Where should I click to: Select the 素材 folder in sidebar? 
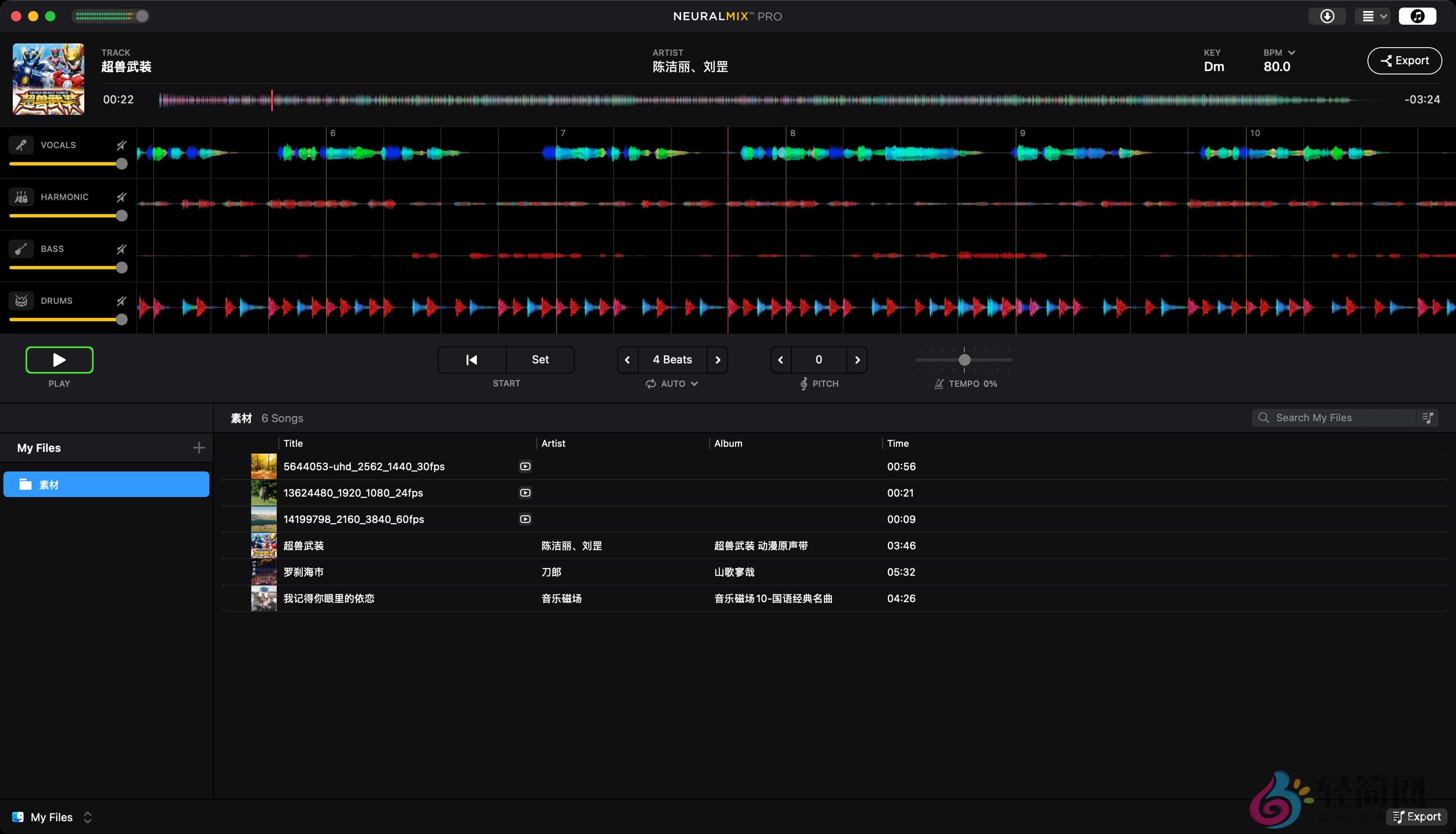click(106, 484)
